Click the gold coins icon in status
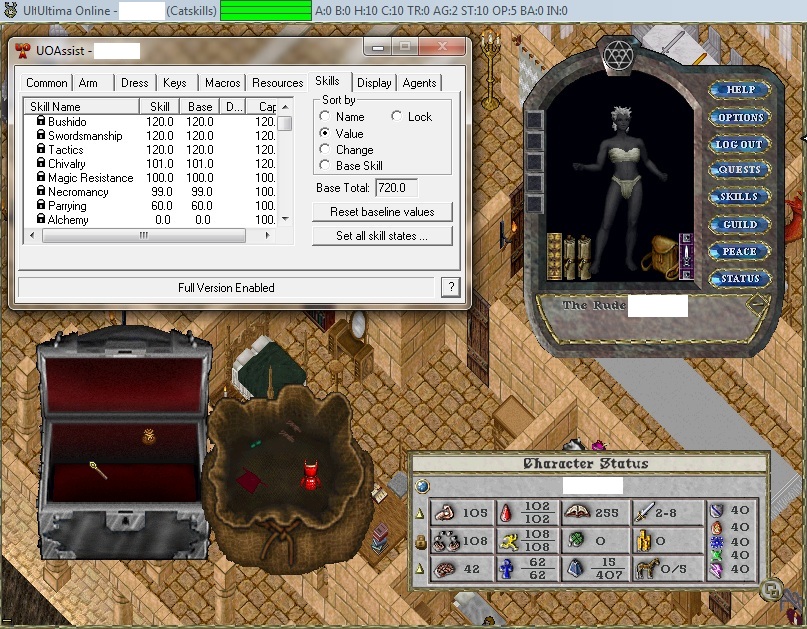The width and height of the screenshot is (807, 629). coord(644,540)
